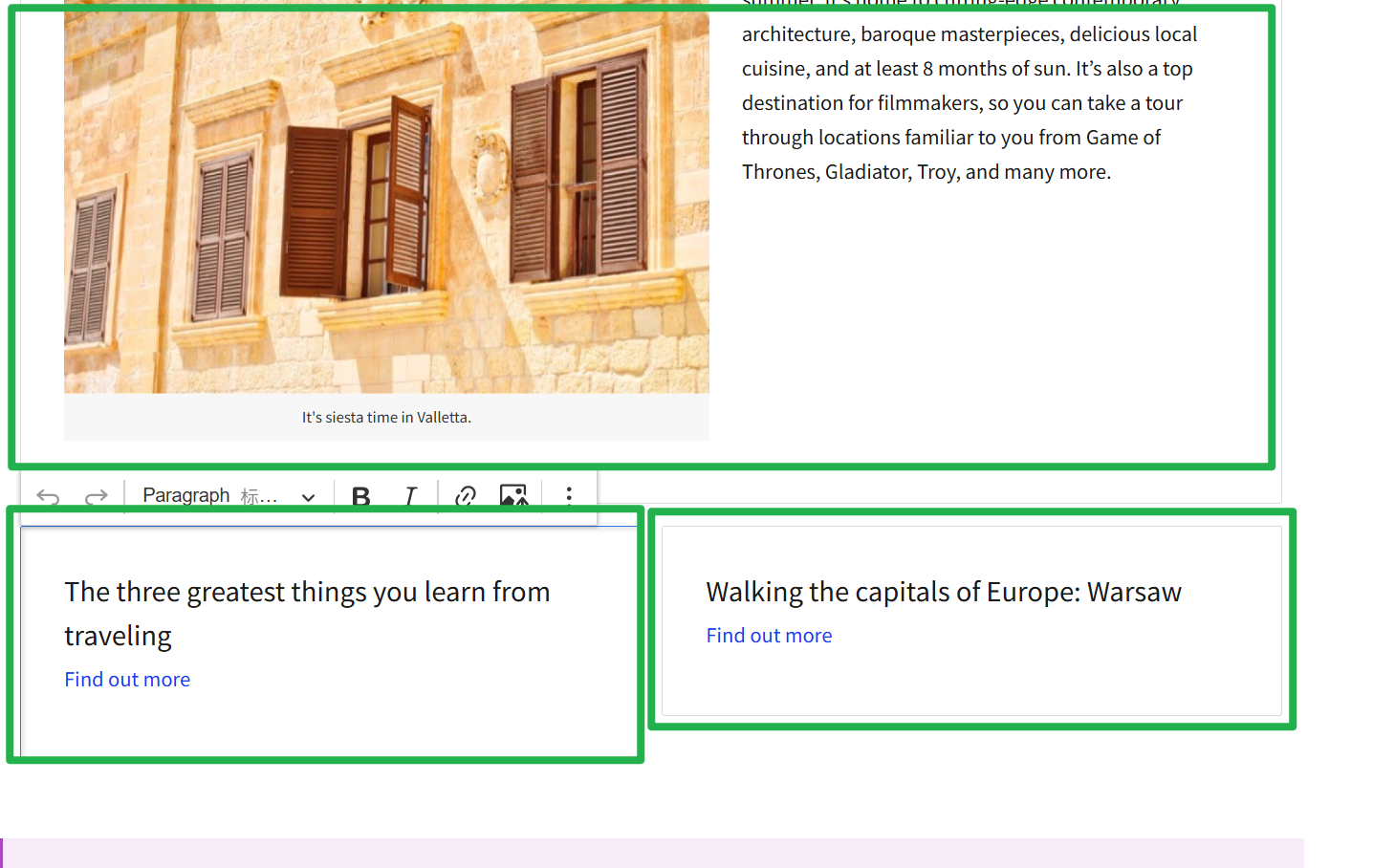This screenshot has width=1373, height=868.
Task: Show more toolbar items via three dots
Action: coord(569,495)
